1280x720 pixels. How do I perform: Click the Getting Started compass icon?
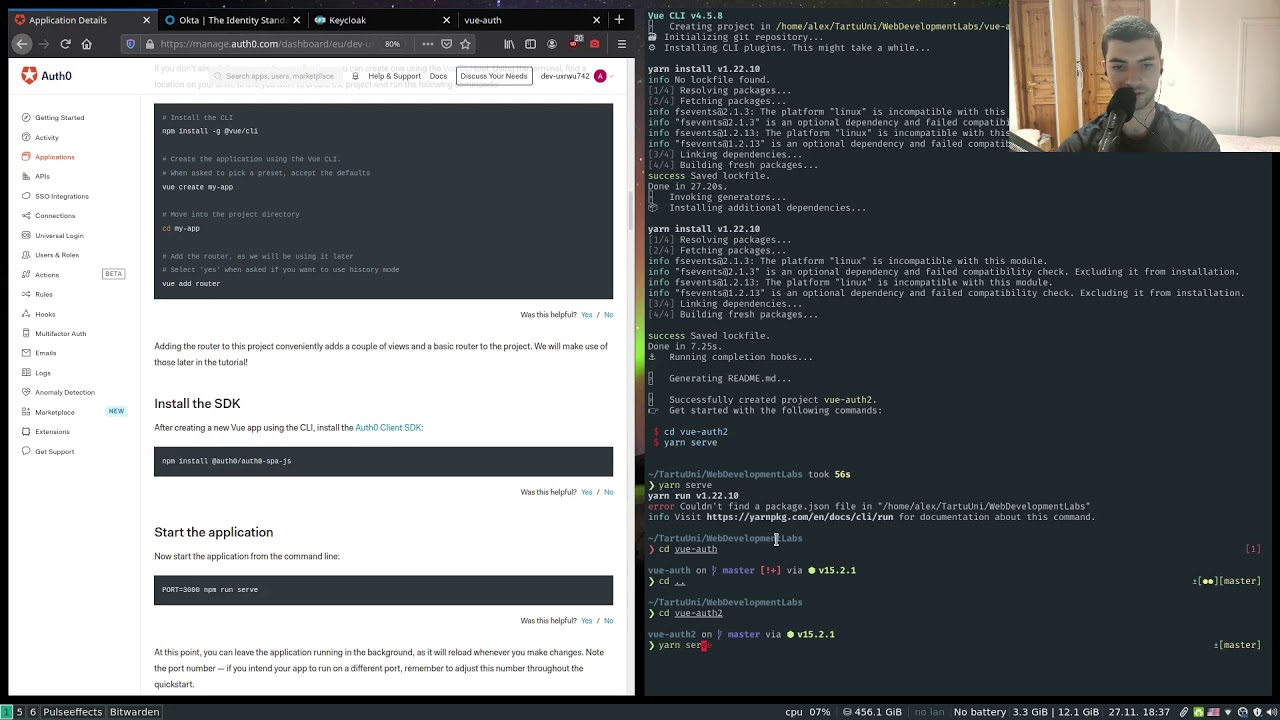(26, 118)
